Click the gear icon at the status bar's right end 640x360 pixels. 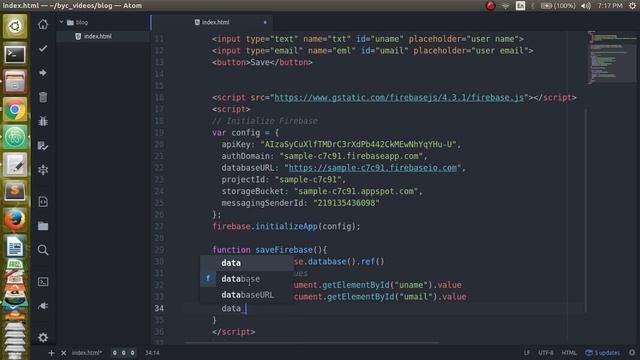(x=632, y=352)
